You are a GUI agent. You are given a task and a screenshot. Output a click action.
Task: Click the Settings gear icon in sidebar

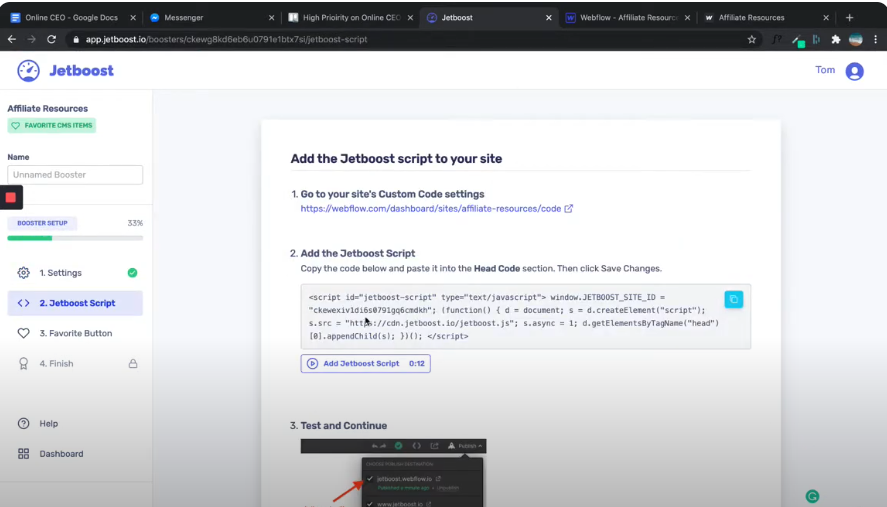tap(23, 273)
